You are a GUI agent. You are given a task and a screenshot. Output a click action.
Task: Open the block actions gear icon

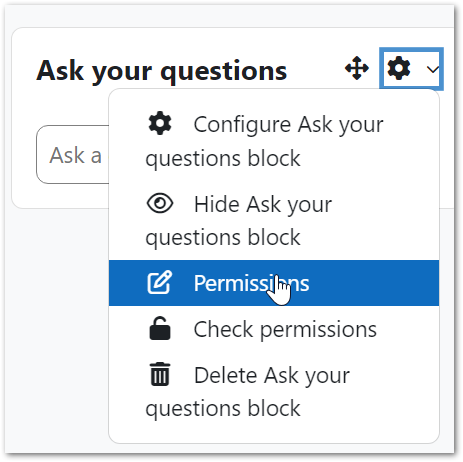coord(399,68)
